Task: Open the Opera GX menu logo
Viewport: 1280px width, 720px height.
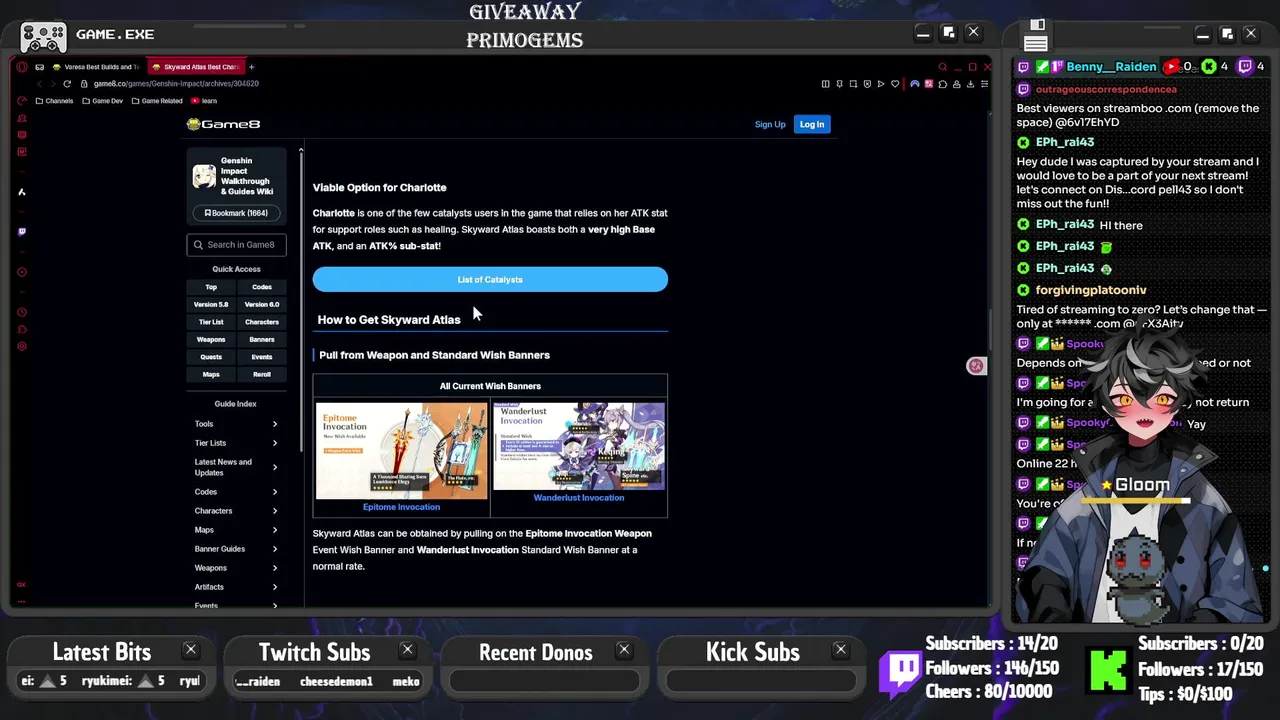Action: [x=22, y=67]
